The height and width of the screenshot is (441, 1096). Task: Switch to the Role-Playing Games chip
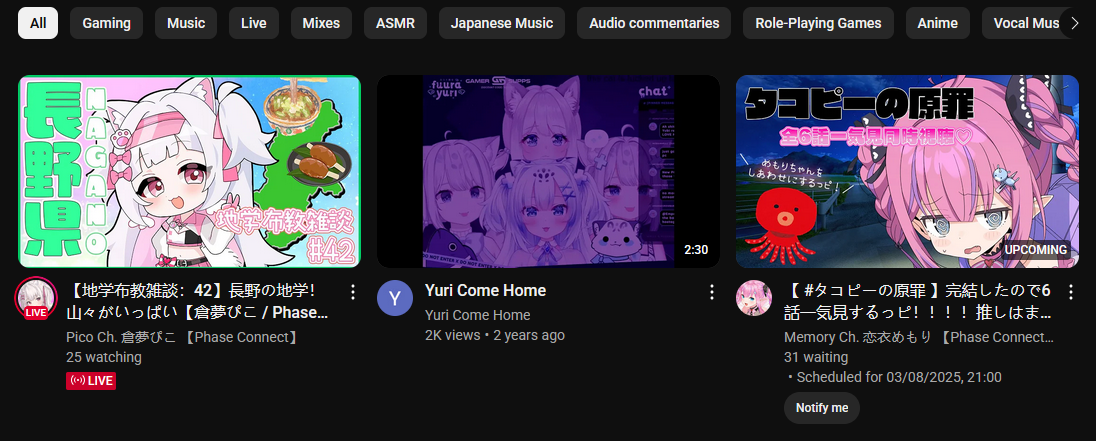(818, 23)
